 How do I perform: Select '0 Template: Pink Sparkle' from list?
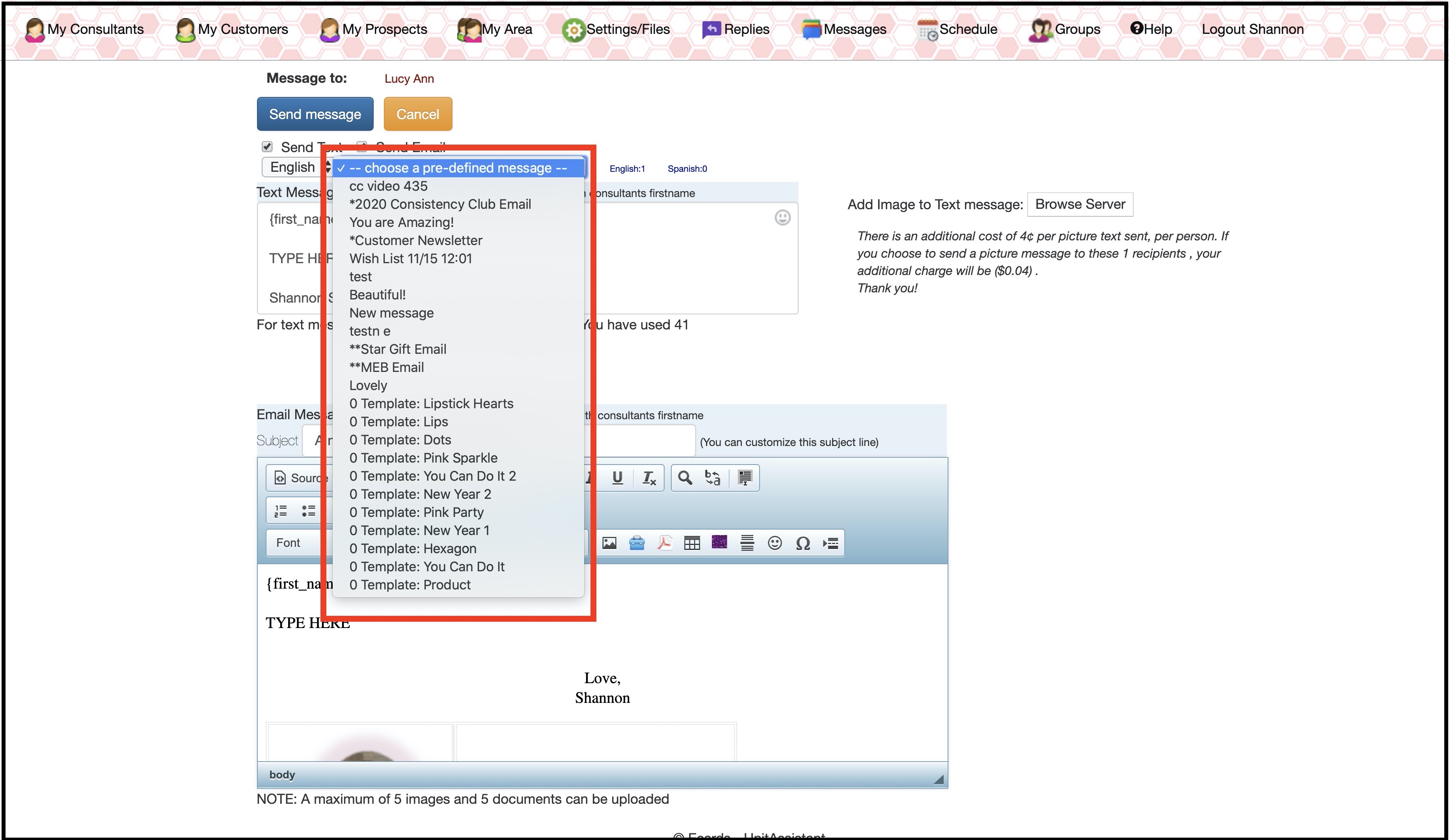pos(423,458)
